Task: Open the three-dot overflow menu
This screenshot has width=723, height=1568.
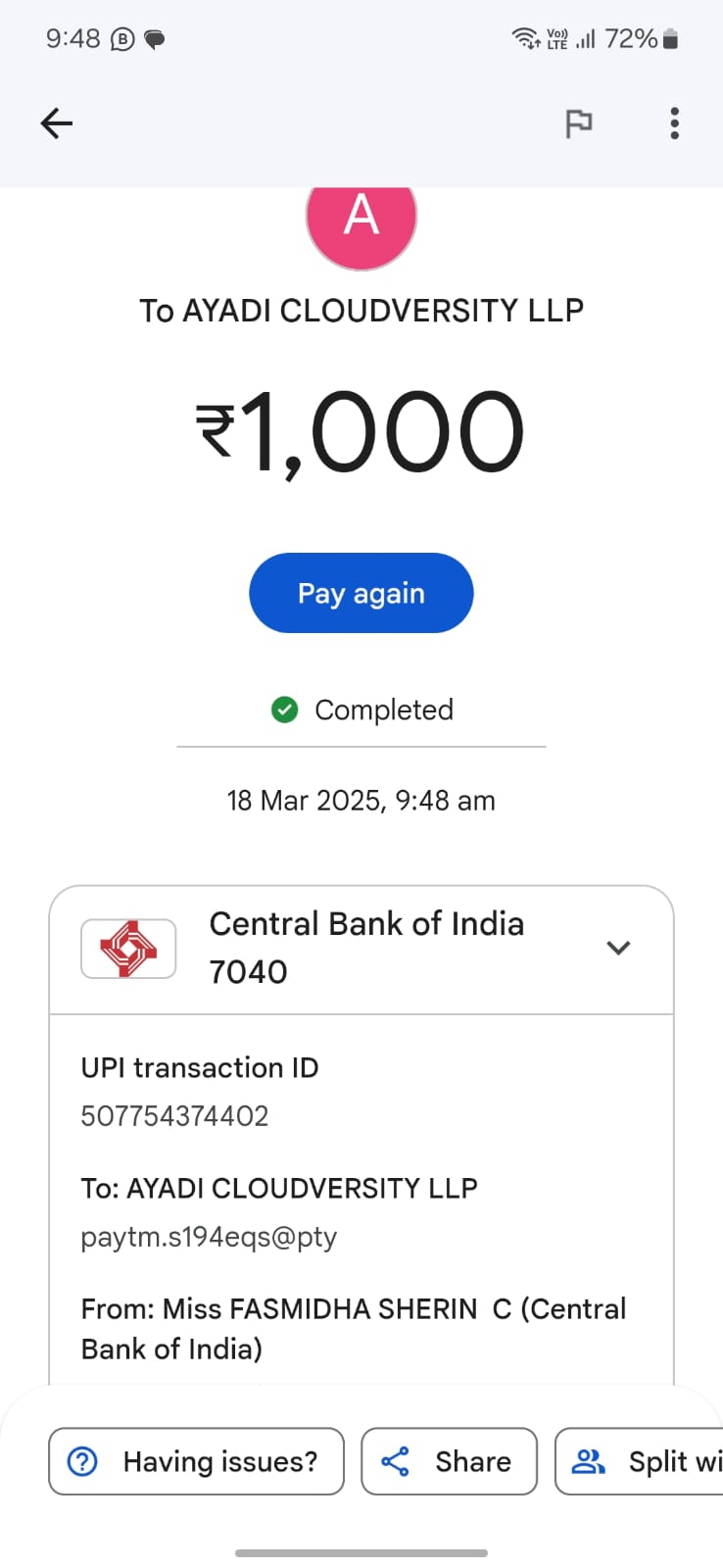Action: tap(674, 123)
